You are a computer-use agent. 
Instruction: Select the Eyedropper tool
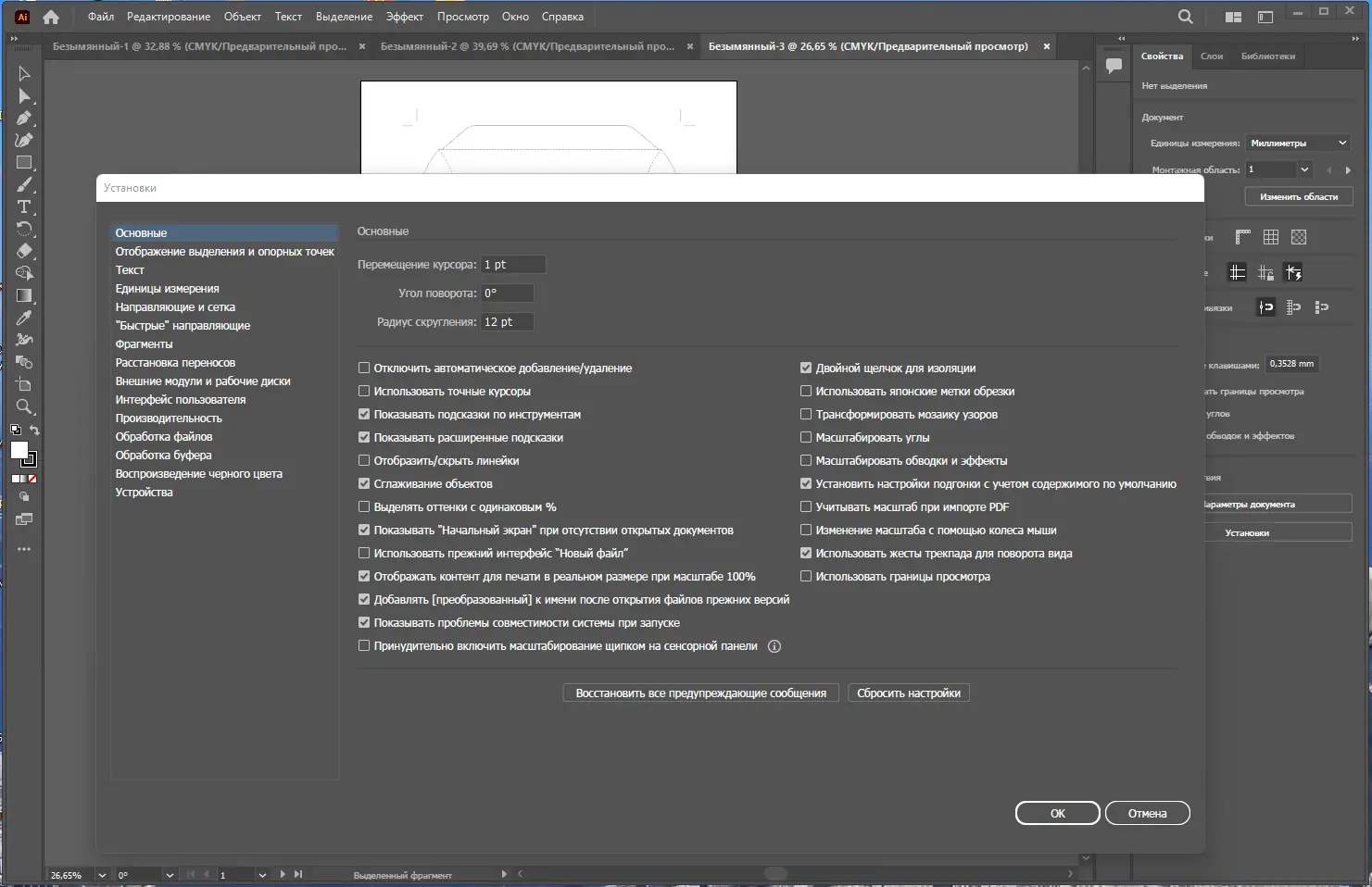click(x=24, y=319)
